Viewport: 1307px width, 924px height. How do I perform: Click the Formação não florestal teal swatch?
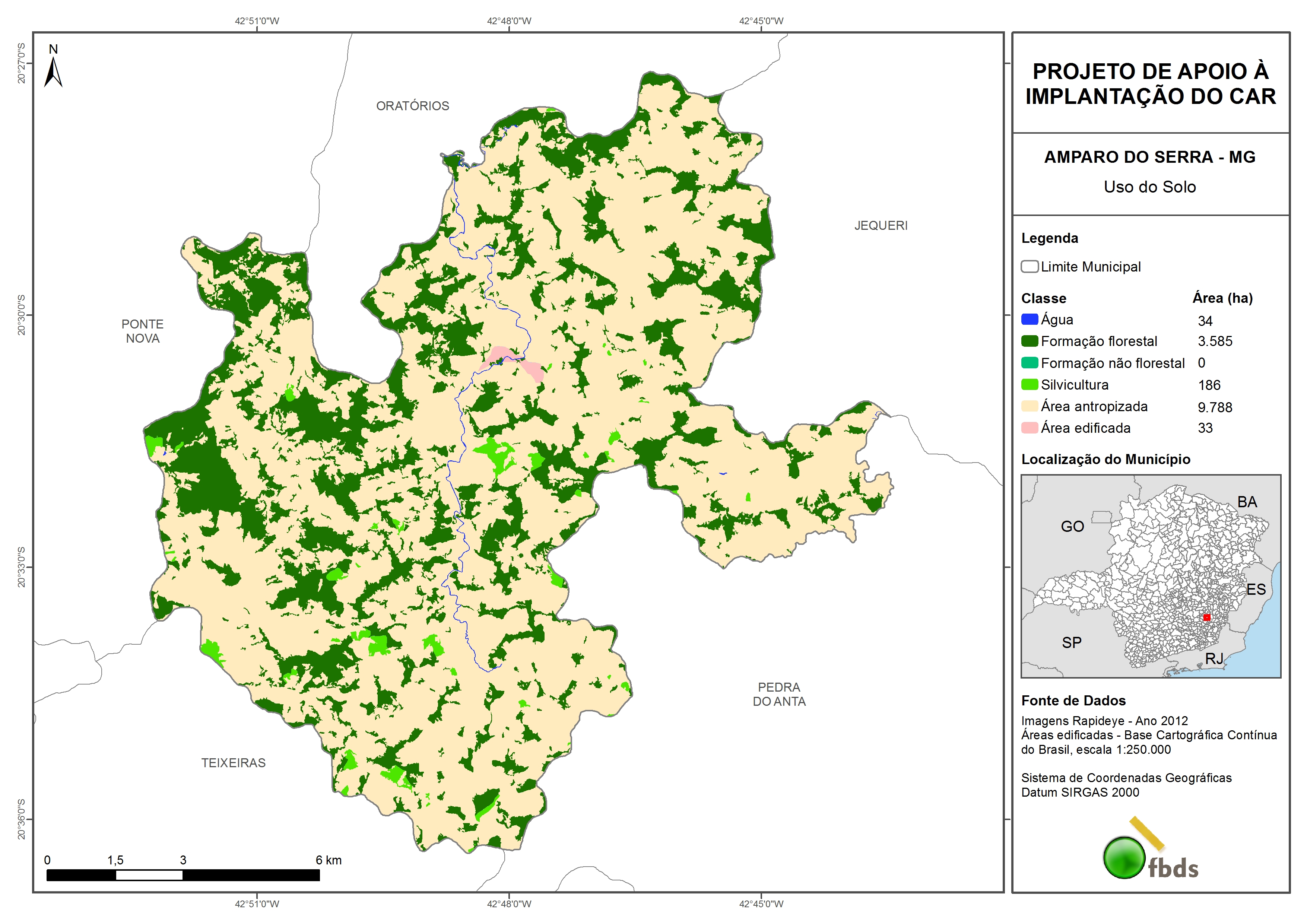1029,363
